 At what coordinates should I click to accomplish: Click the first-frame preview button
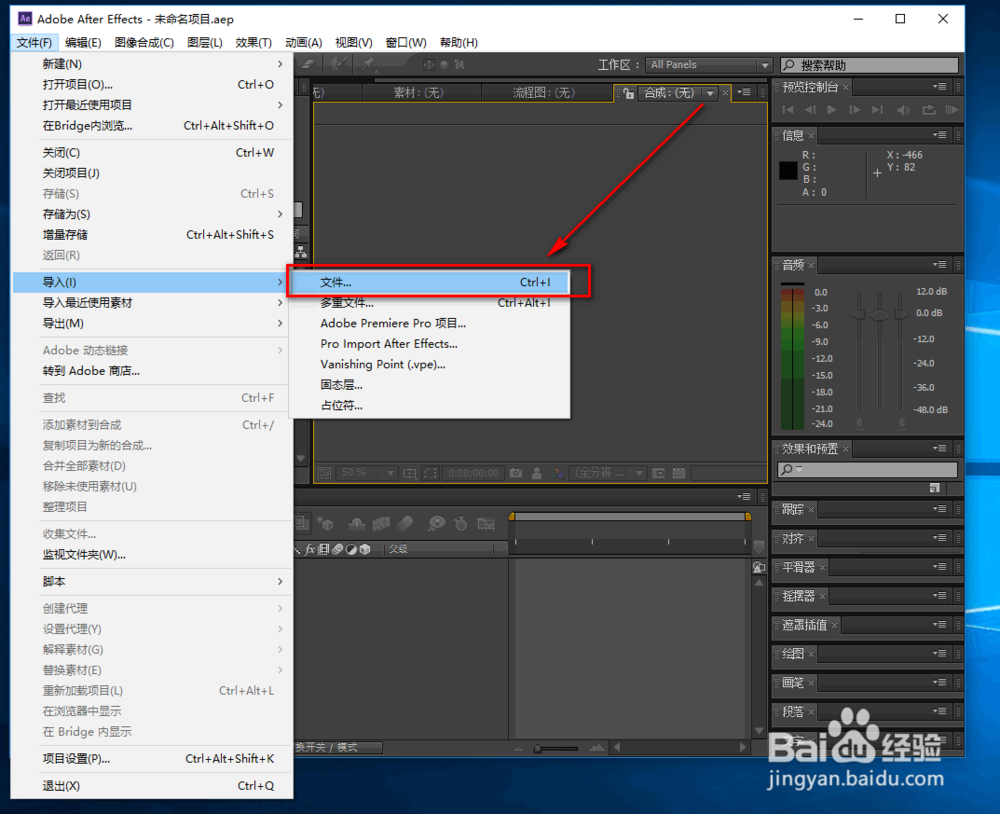click(x=788, y=110)
